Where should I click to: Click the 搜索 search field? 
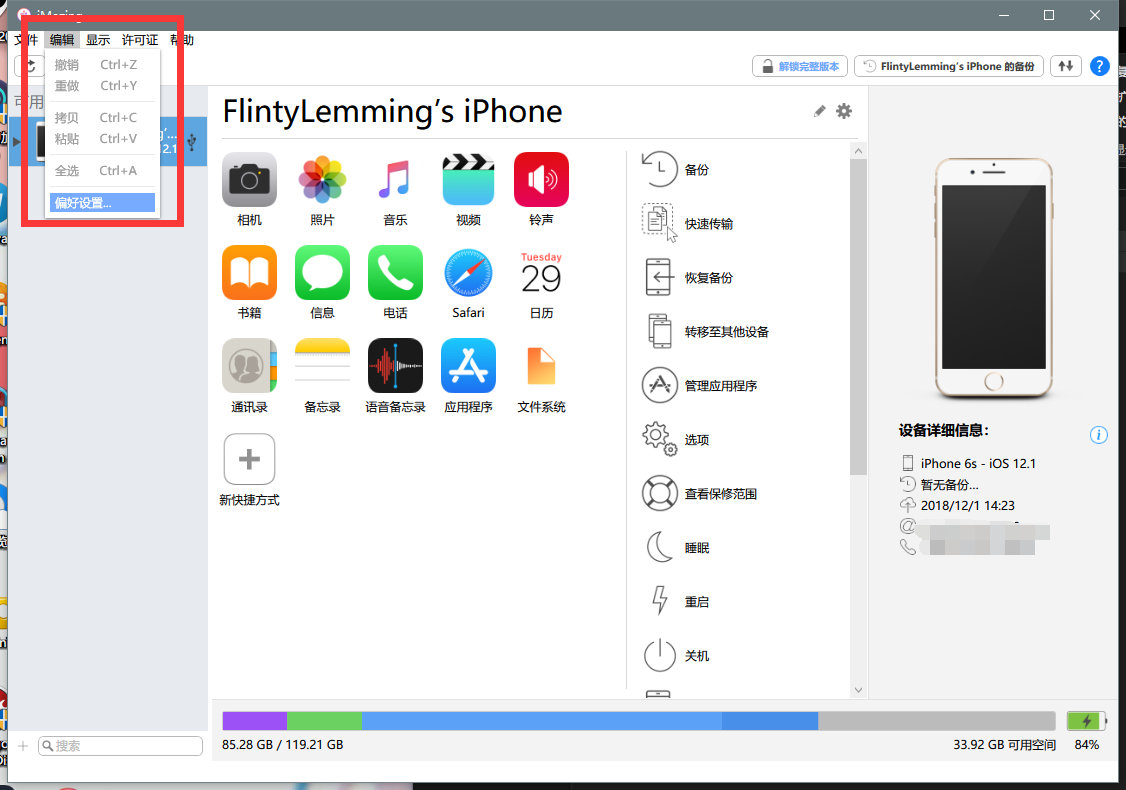[120, 746]
